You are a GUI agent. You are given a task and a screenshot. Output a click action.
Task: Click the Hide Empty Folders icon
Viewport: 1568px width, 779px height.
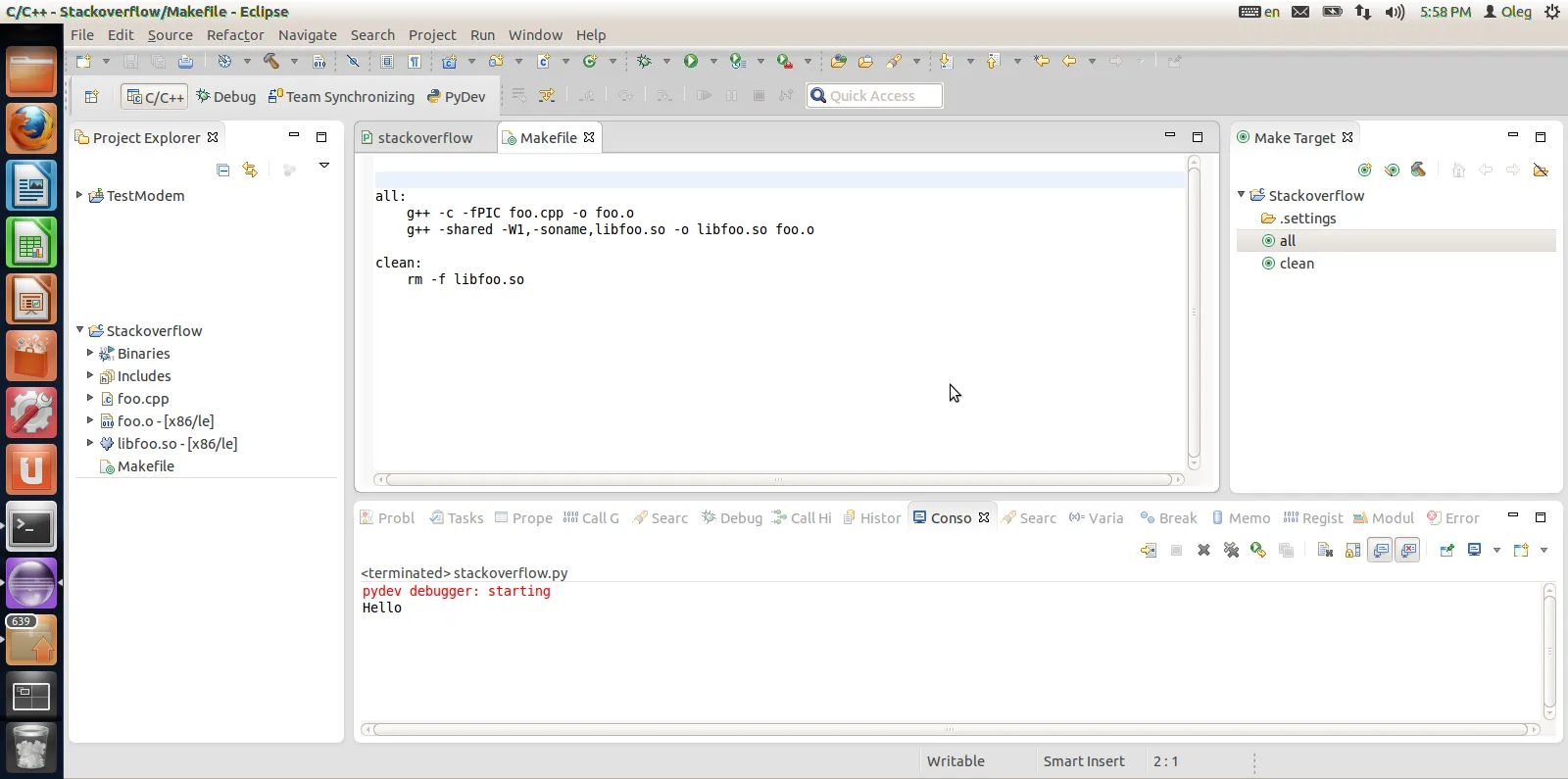tap(1541, 170)
